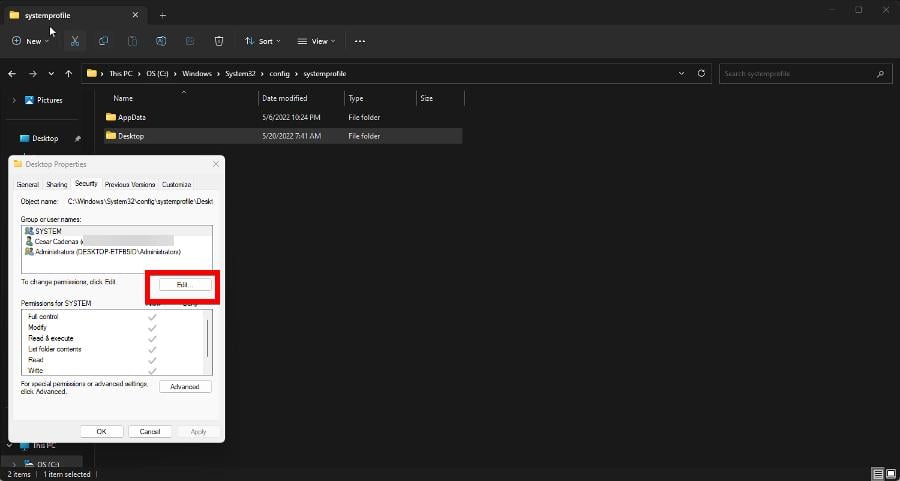Open the See more (three dots) menu

tap(360, 41)
